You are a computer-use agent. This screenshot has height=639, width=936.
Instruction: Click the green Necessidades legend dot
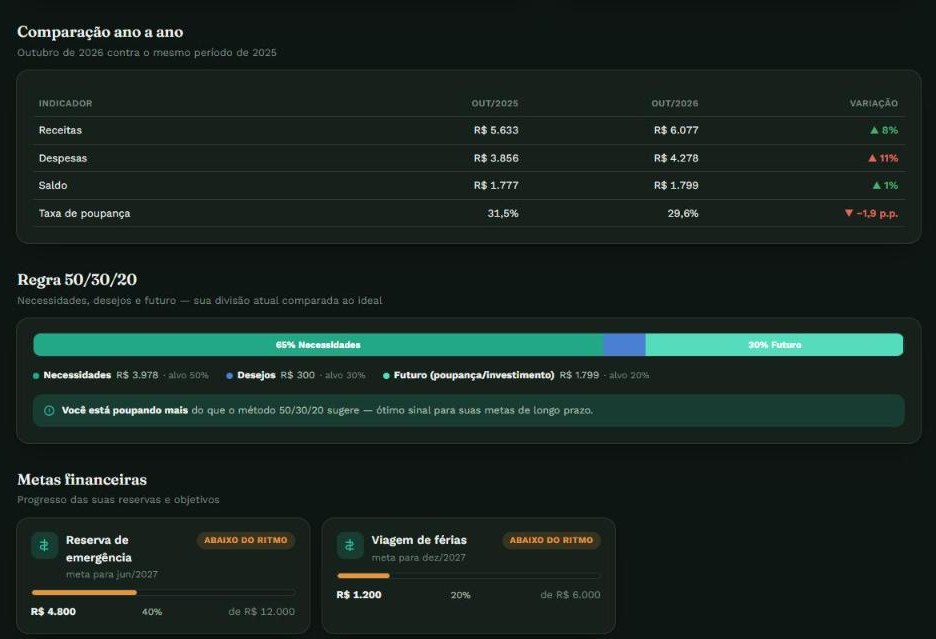pos(36,376)
